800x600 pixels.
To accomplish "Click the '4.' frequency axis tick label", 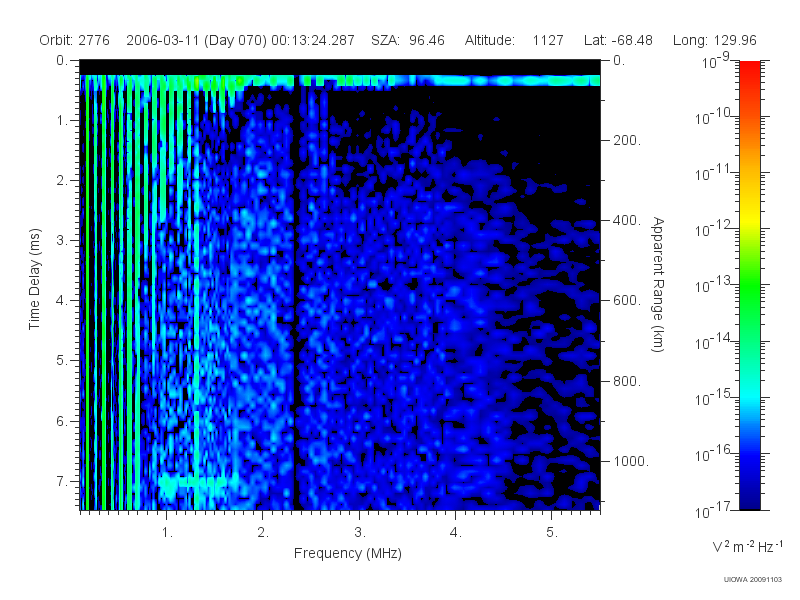I will coord(456,533).
